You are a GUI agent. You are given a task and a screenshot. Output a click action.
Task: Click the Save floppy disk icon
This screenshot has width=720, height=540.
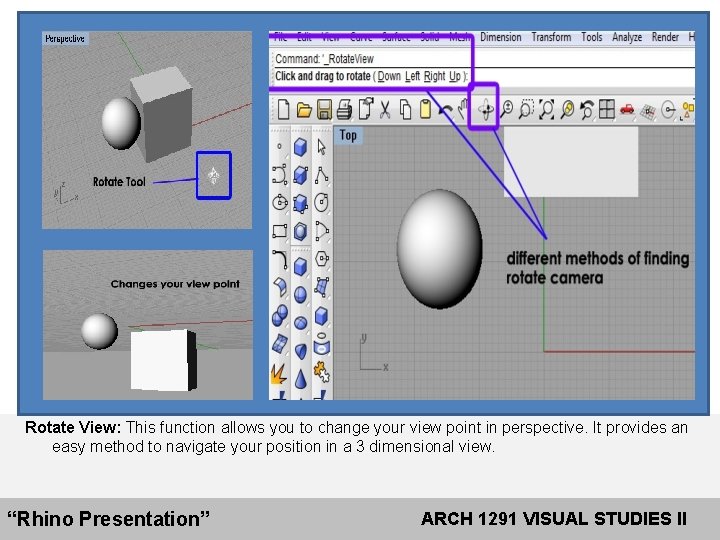coord(324,110)
